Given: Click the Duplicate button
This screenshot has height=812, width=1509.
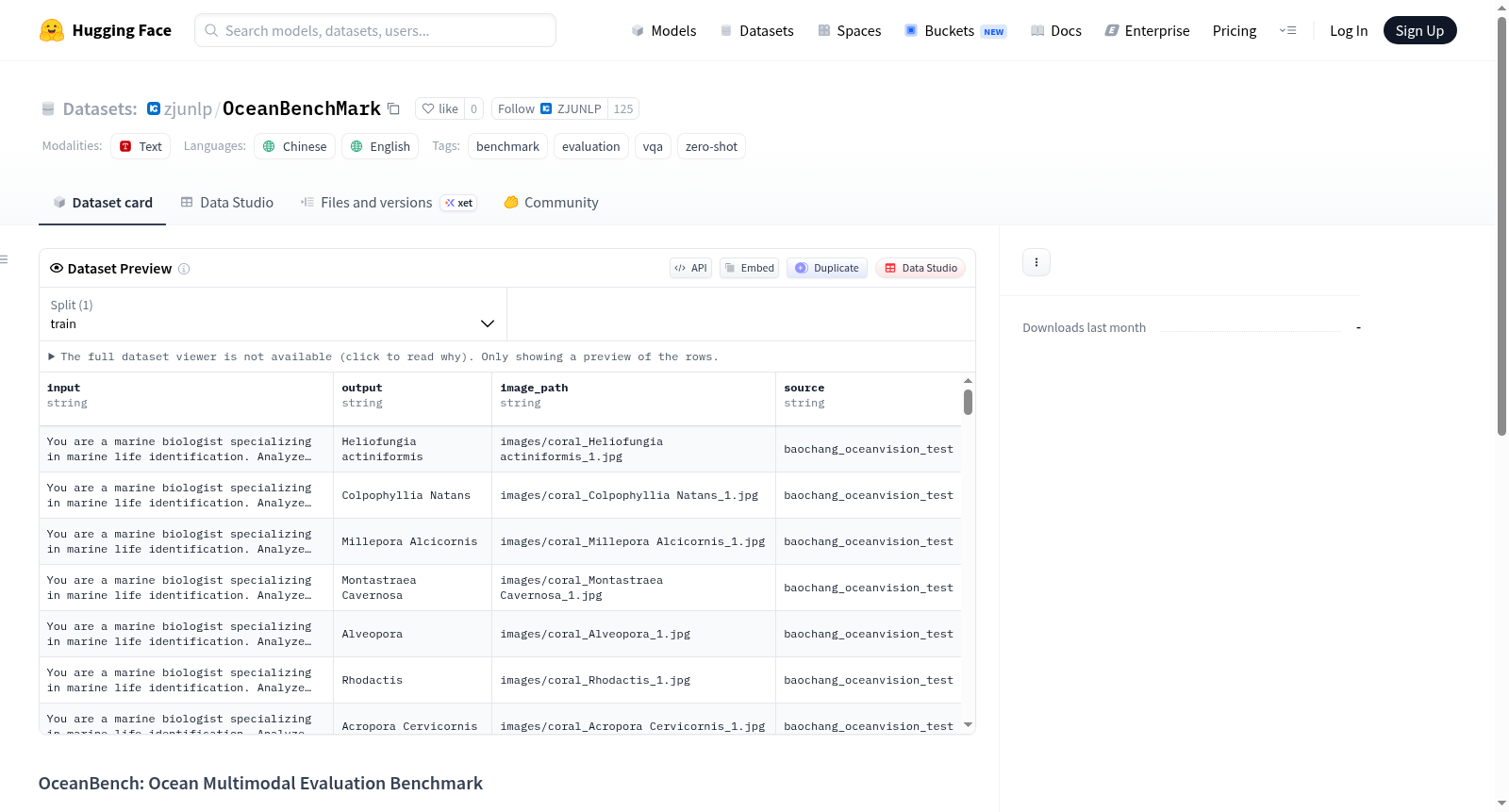Looking at the screenshot, I should [x=827, y=268].
